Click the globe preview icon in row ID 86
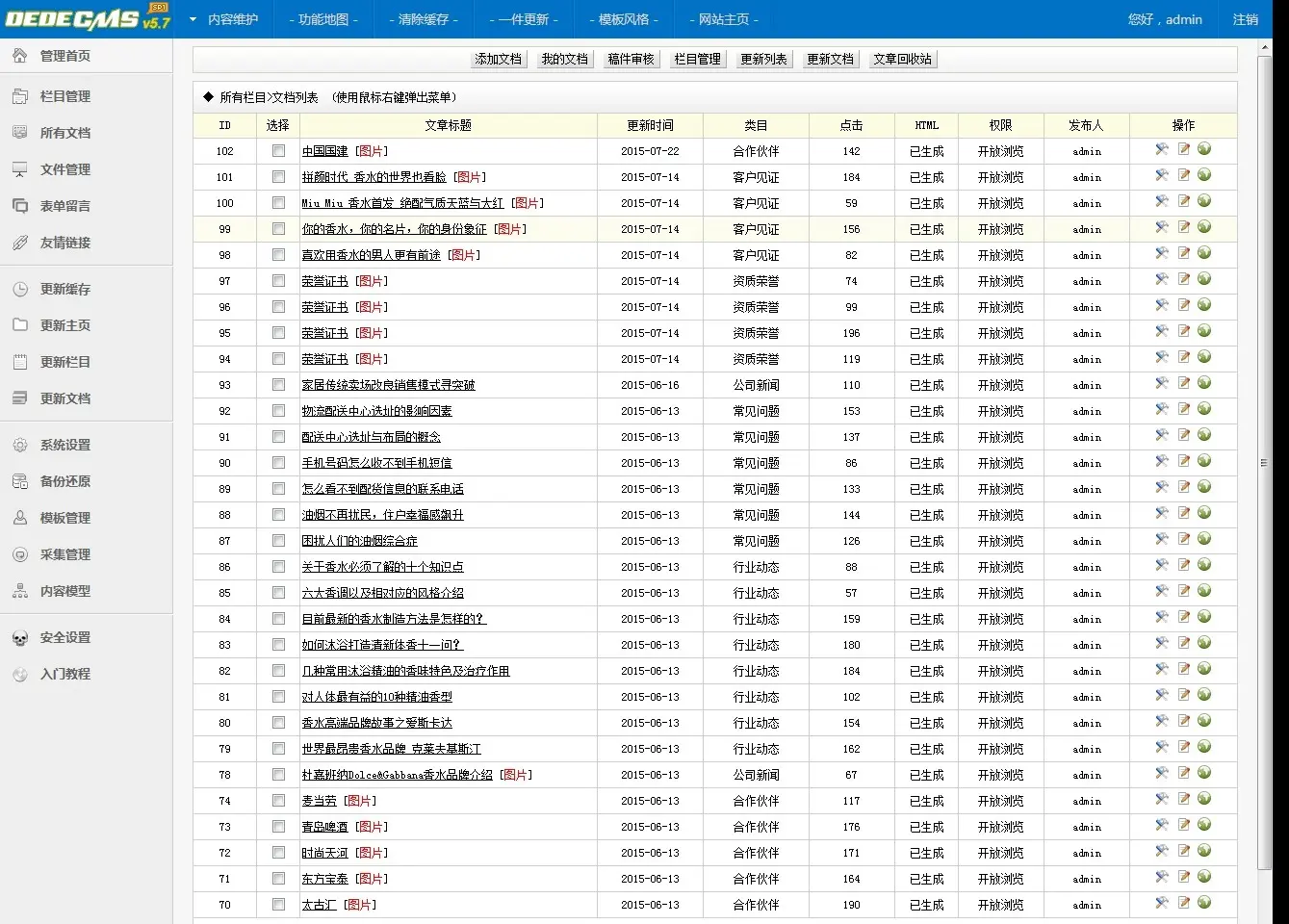The image size is (1289, 924). [x=1204, y=565]
